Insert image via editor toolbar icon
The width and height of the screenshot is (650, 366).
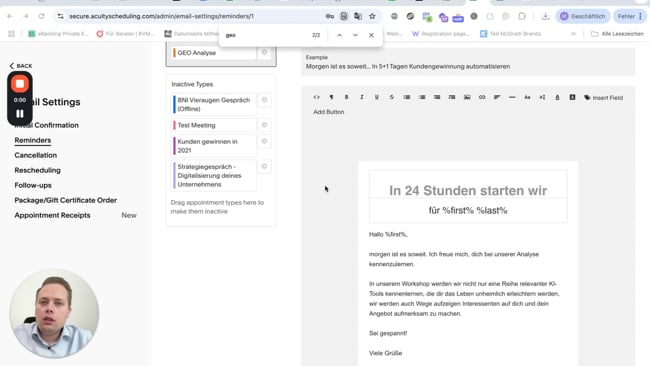[x=467, y=97]
